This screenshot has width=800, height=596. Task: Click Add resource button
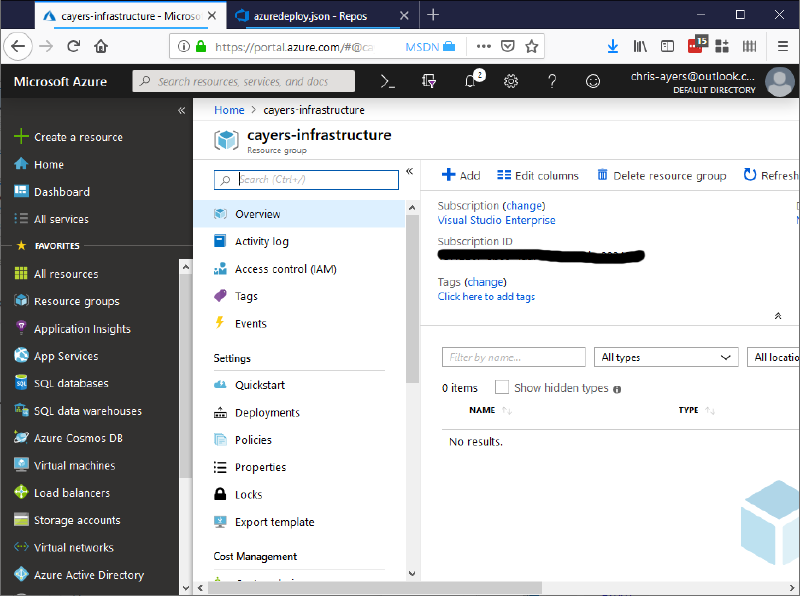click(x=461, y=175)
